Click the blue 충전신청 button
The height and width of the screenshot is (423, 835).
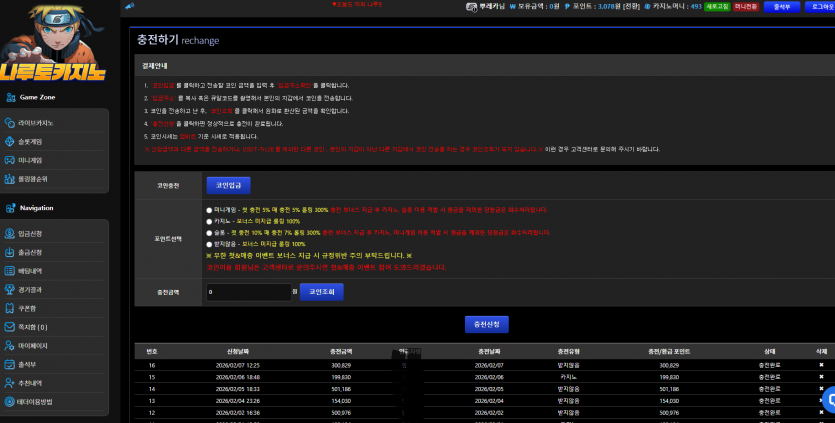(x=487, y=324)
